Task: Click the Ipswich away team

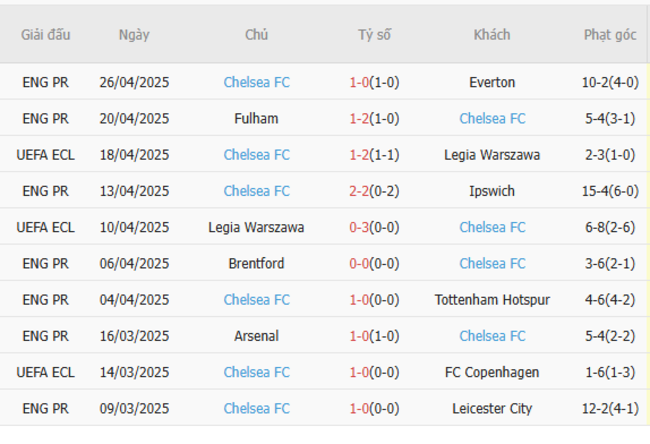Action: pyautogui.click(x=492, y=191)
